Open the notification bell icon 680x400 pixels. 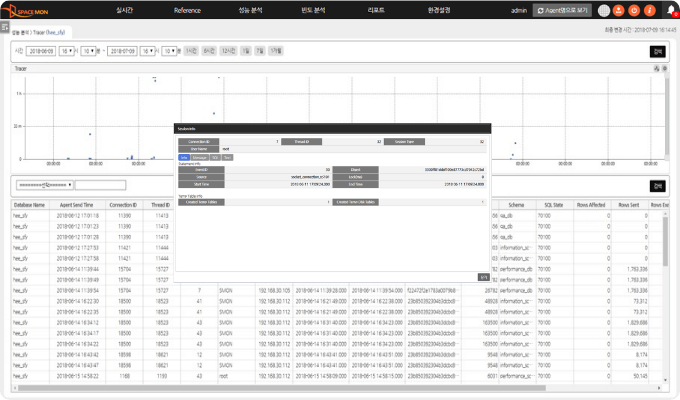pyautogui.click(x=672, y=11)
